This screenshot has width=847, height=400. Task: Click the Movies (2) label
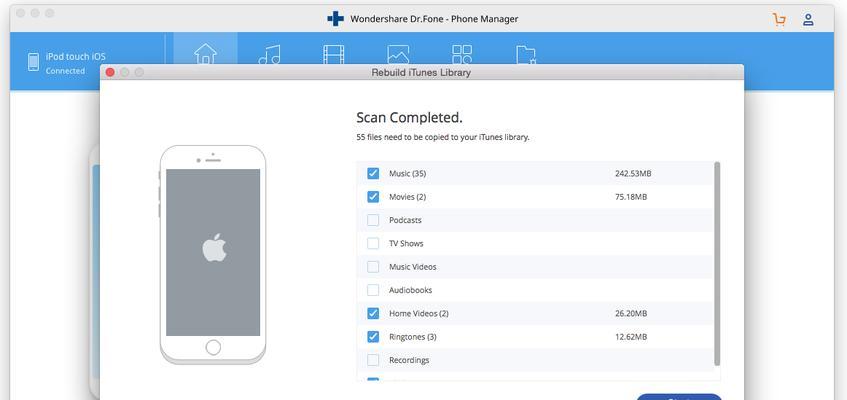(407, 197)
